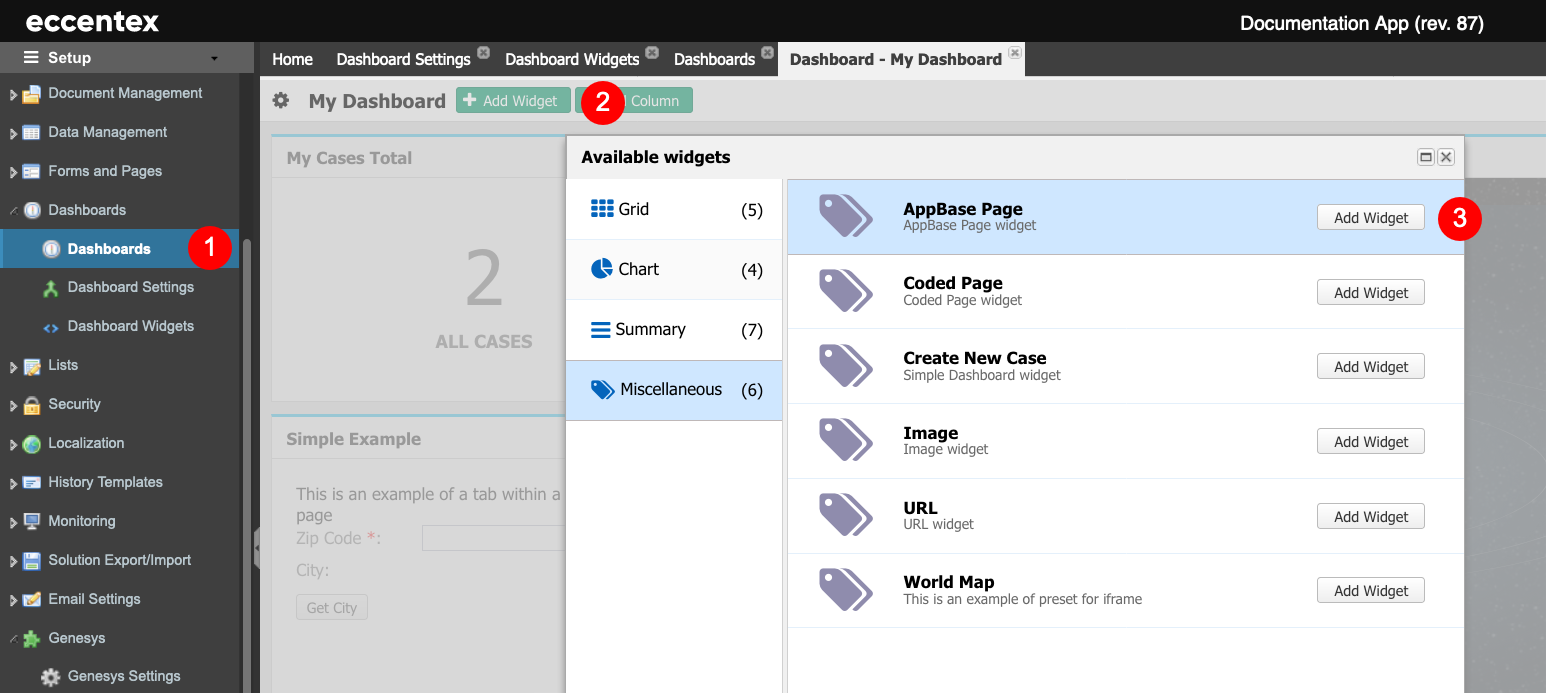The image size is (1546, 693).
Task: Expand the Forms and Pages node
Action: click(13, 173)
